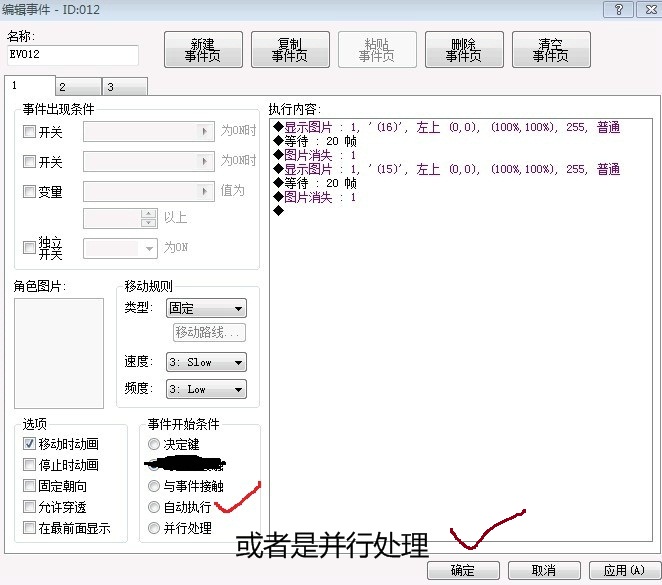Screen dimensions: 662x585
Task: Click the 移动路线... button
Action: [209, 333]
